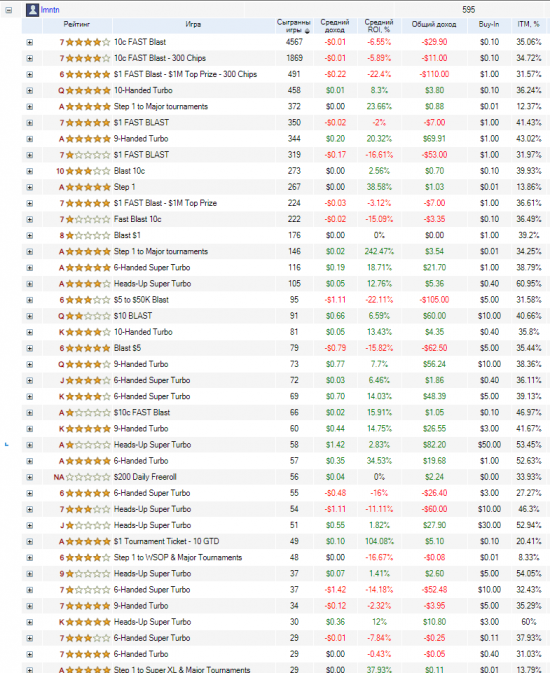Expand the $10 BLAST row
Image resolution: width=550 pixels, height=673 pixels.
[30, 316]
